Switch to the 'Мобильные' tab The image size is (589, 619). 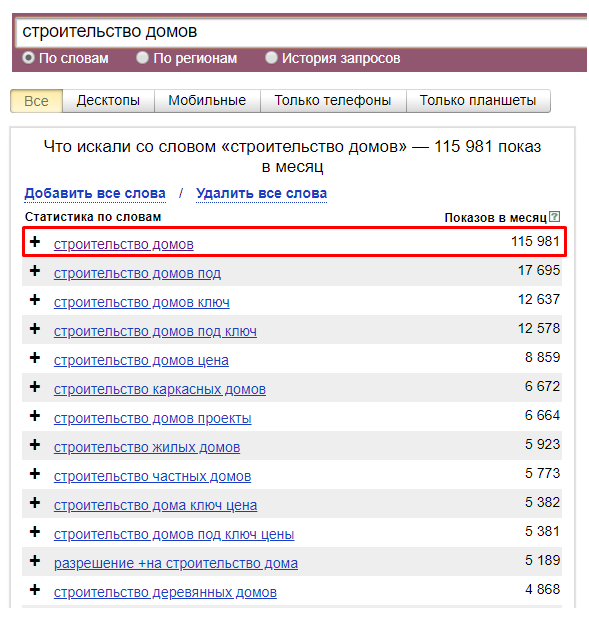[207, 101]
